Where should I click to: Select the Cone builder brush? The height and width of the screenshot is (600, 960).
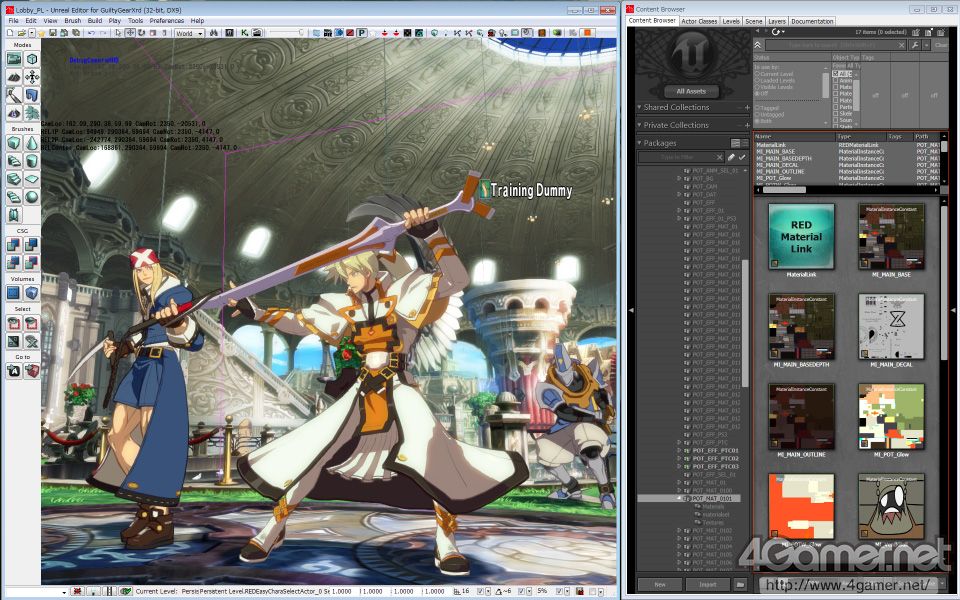click(30, 143)
